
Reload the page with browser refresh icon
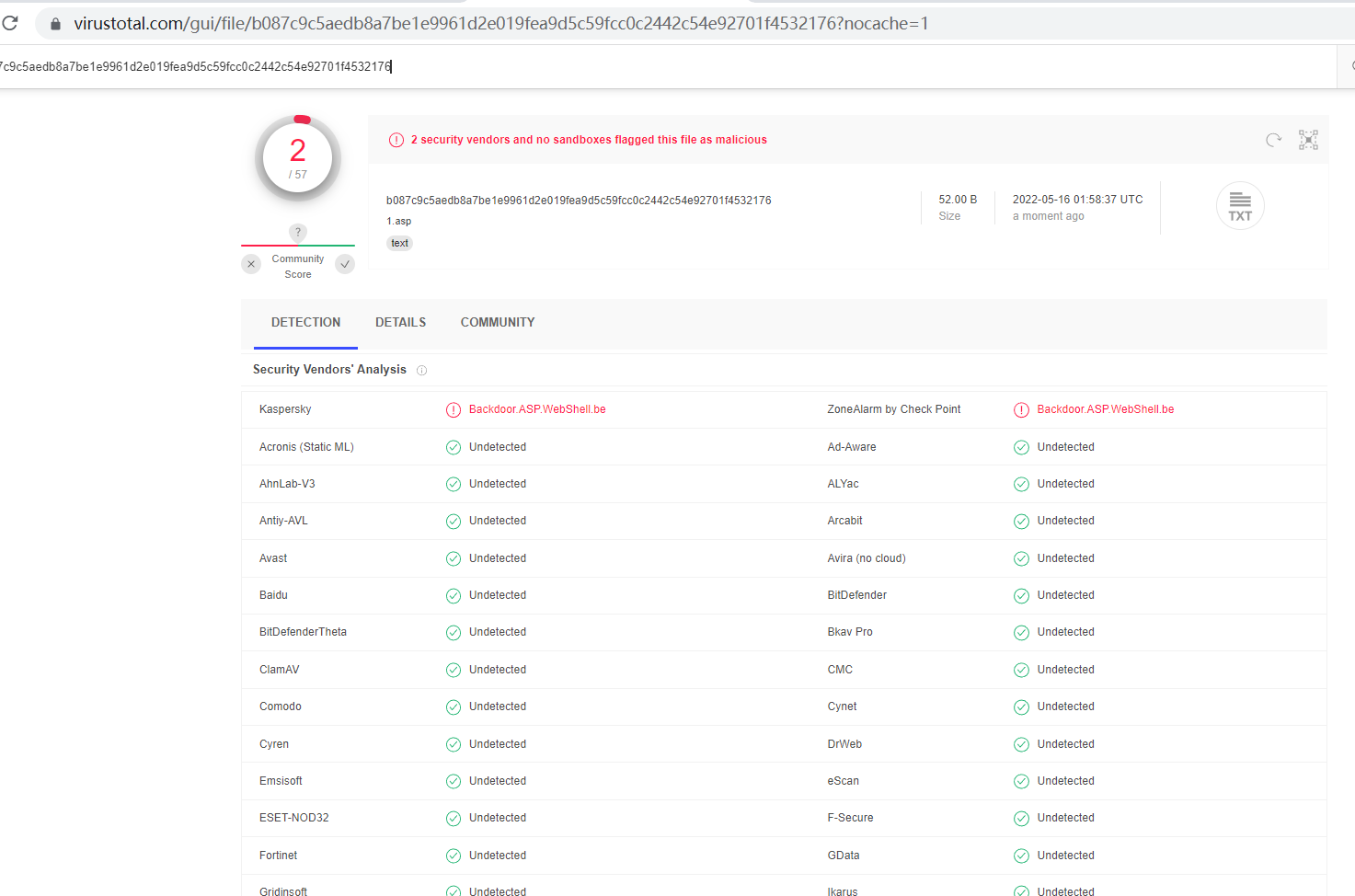[10, 23]
